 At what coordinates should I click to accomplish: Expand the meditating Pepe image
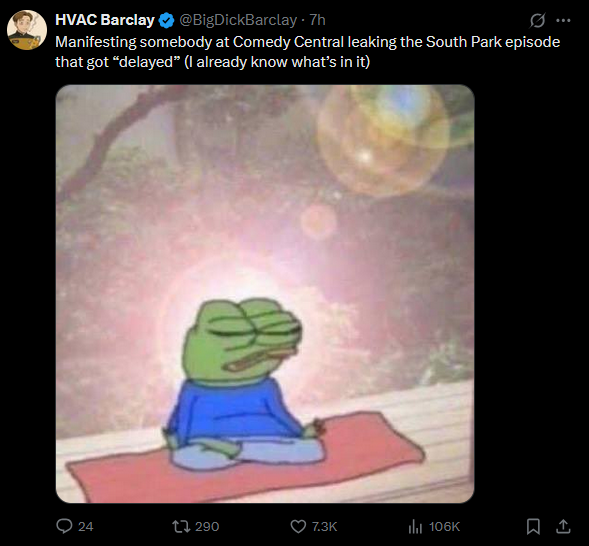[265, 294]
